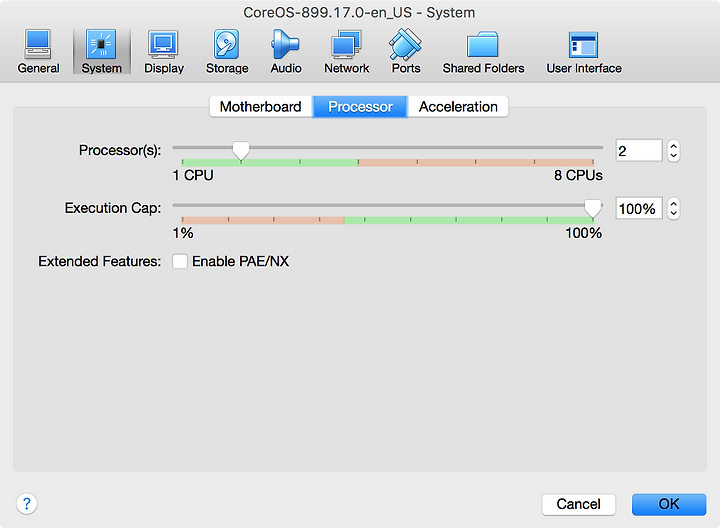
Task: Click the processor count input field
Action: click(x=639, y=151)
